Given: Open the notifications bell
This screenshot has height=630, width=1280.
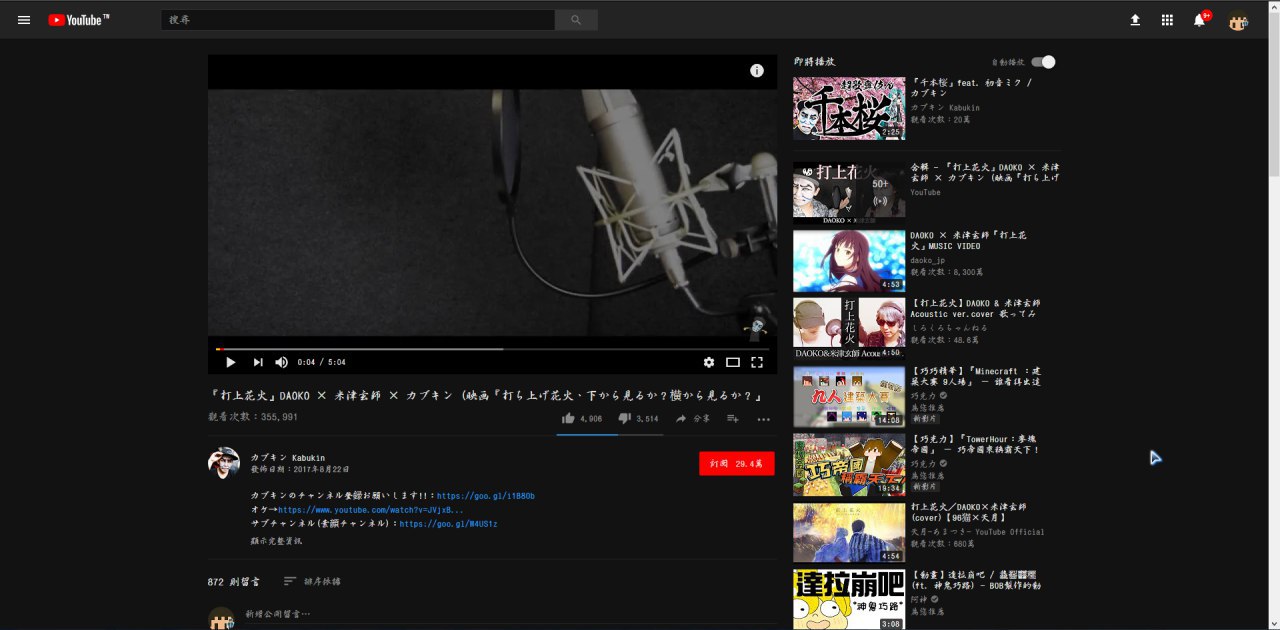Looking at the screenshot, I should [x=1199, y=20].
